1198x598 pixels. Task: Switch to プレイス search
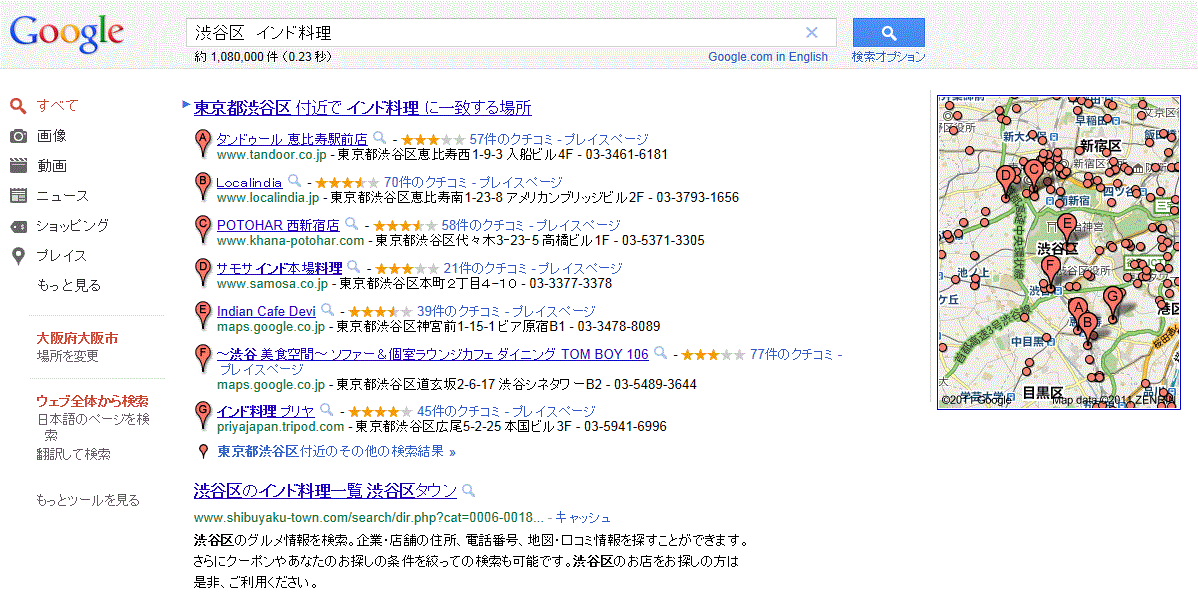(62, 256)
